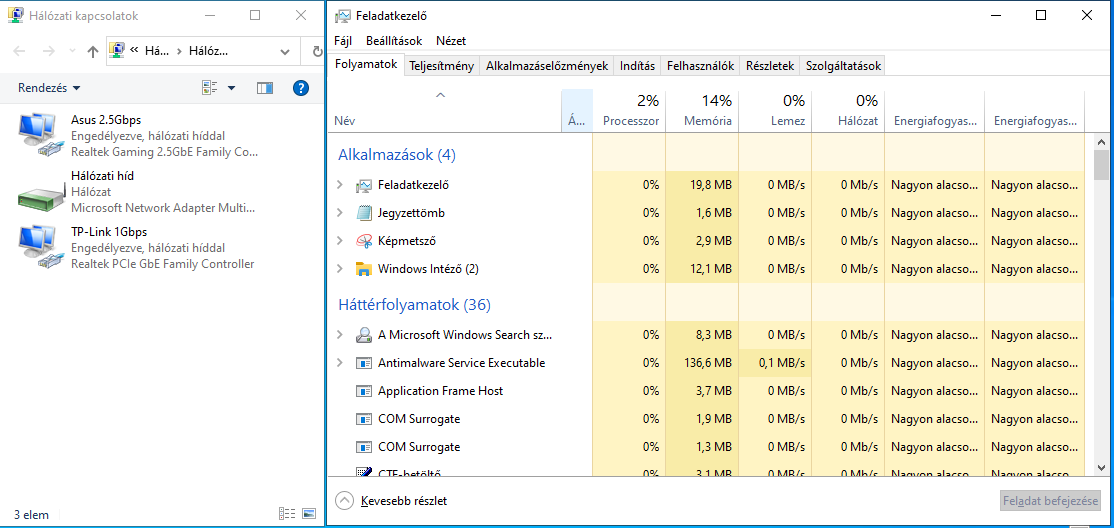Open the Beállítások menu
Screen dimensions: 1114x528
click(x=394, y=41)
